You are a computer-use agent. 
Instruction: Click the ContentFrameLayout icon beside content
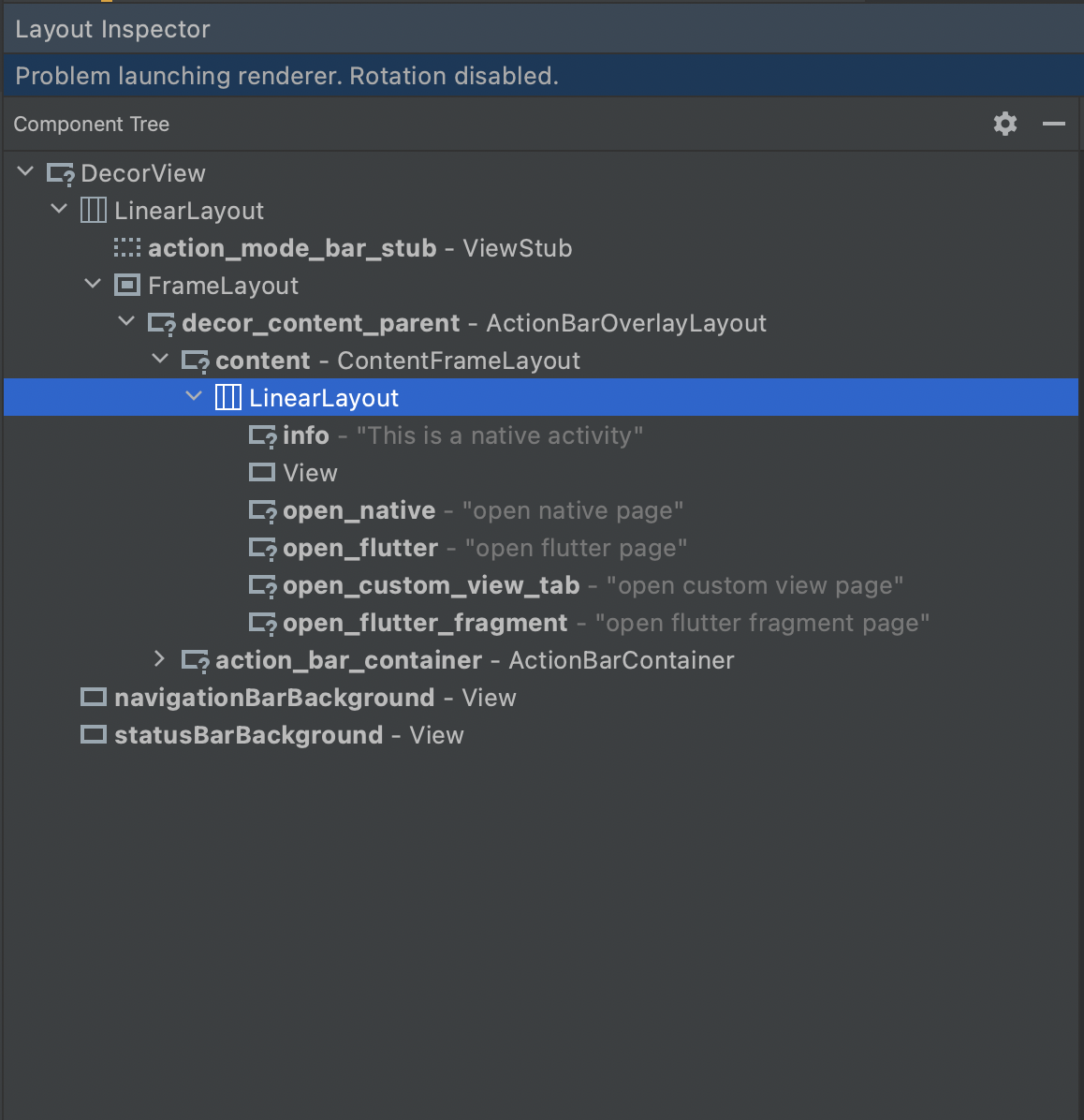pyautogui.click(x=196, y=360)
